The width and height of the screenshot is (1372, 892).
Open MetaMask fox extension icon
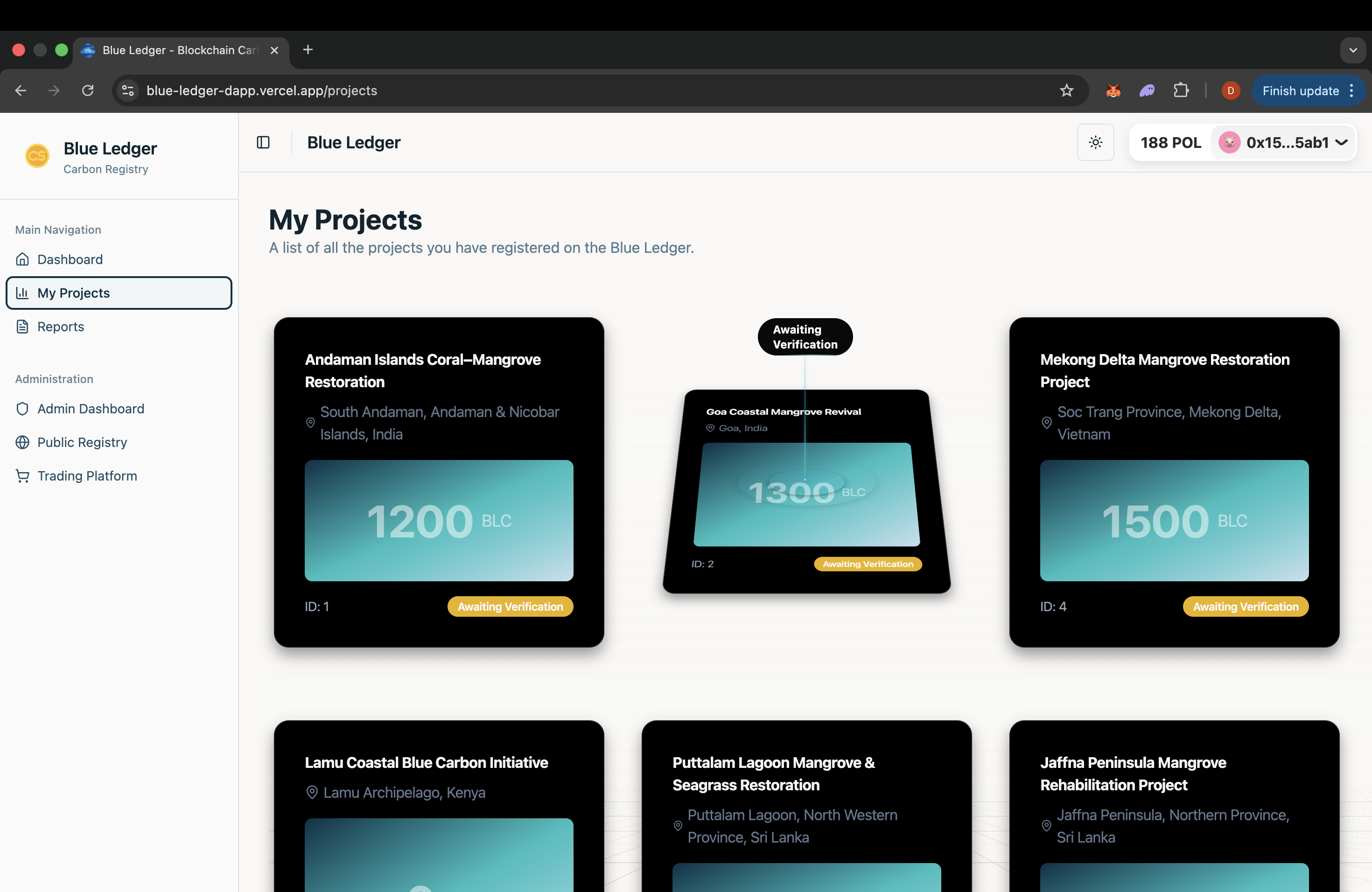[x=1113, y=91]
